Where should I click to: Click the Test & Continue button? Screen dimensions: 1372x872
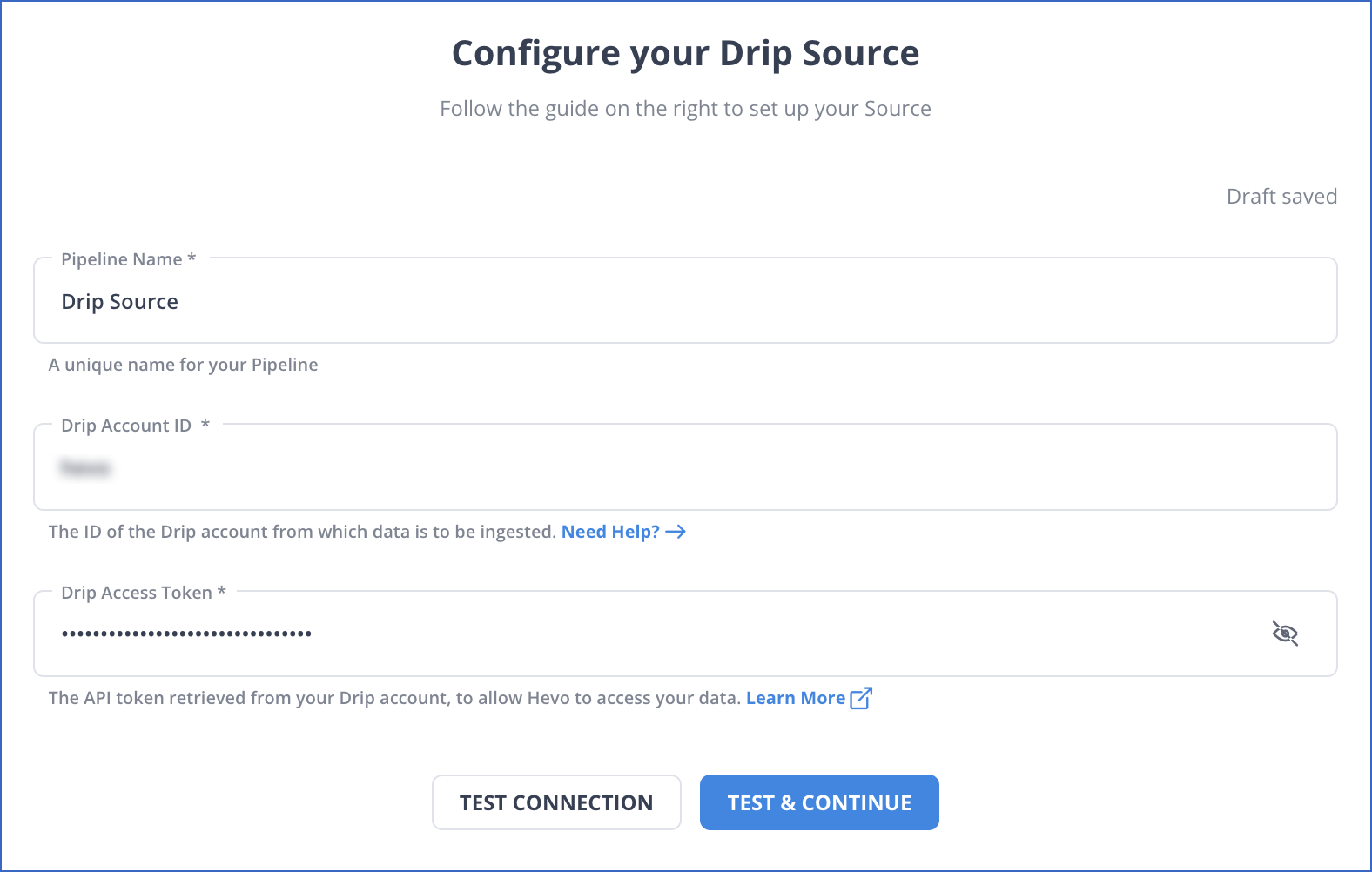tap(819, 802)
